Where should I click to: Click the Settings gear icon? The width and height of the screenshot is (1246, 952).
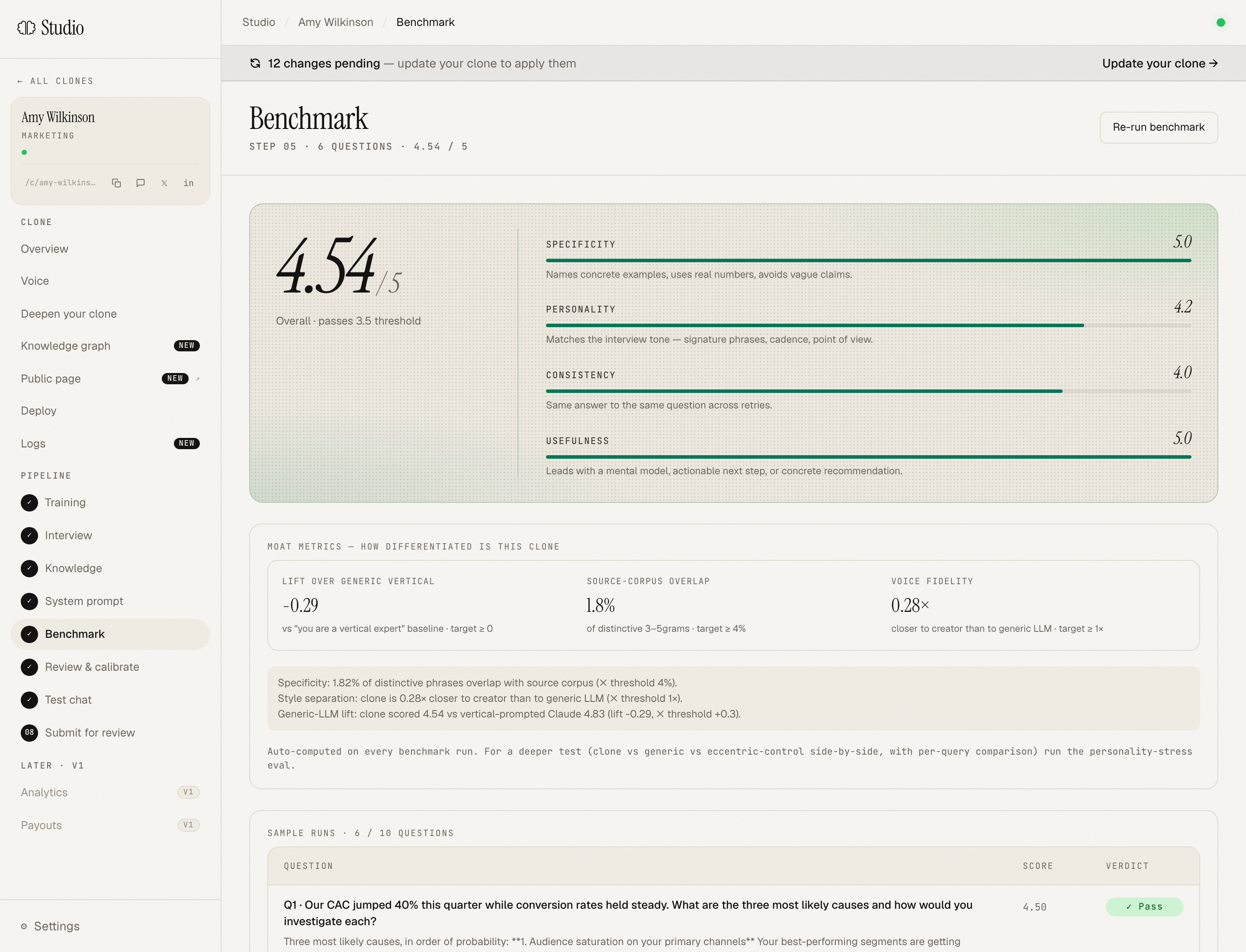click(x=24, y=926)
